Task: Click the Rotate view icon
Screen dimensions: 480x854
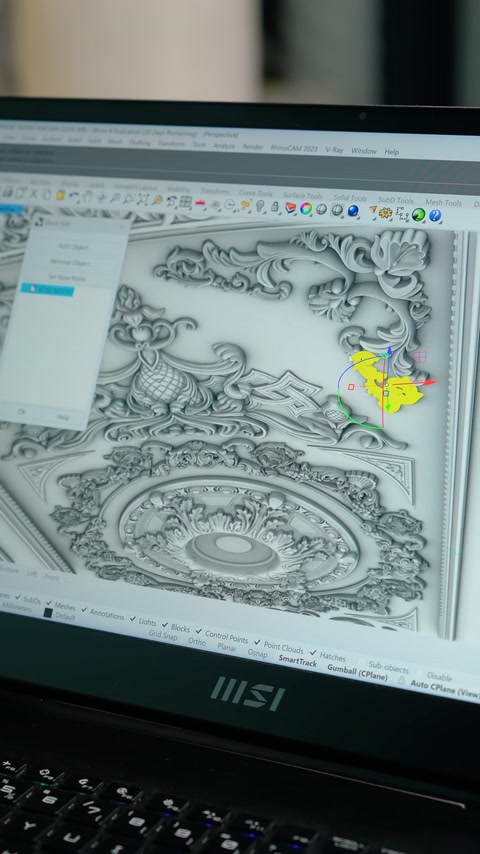Action: click(x=101, y=197)
